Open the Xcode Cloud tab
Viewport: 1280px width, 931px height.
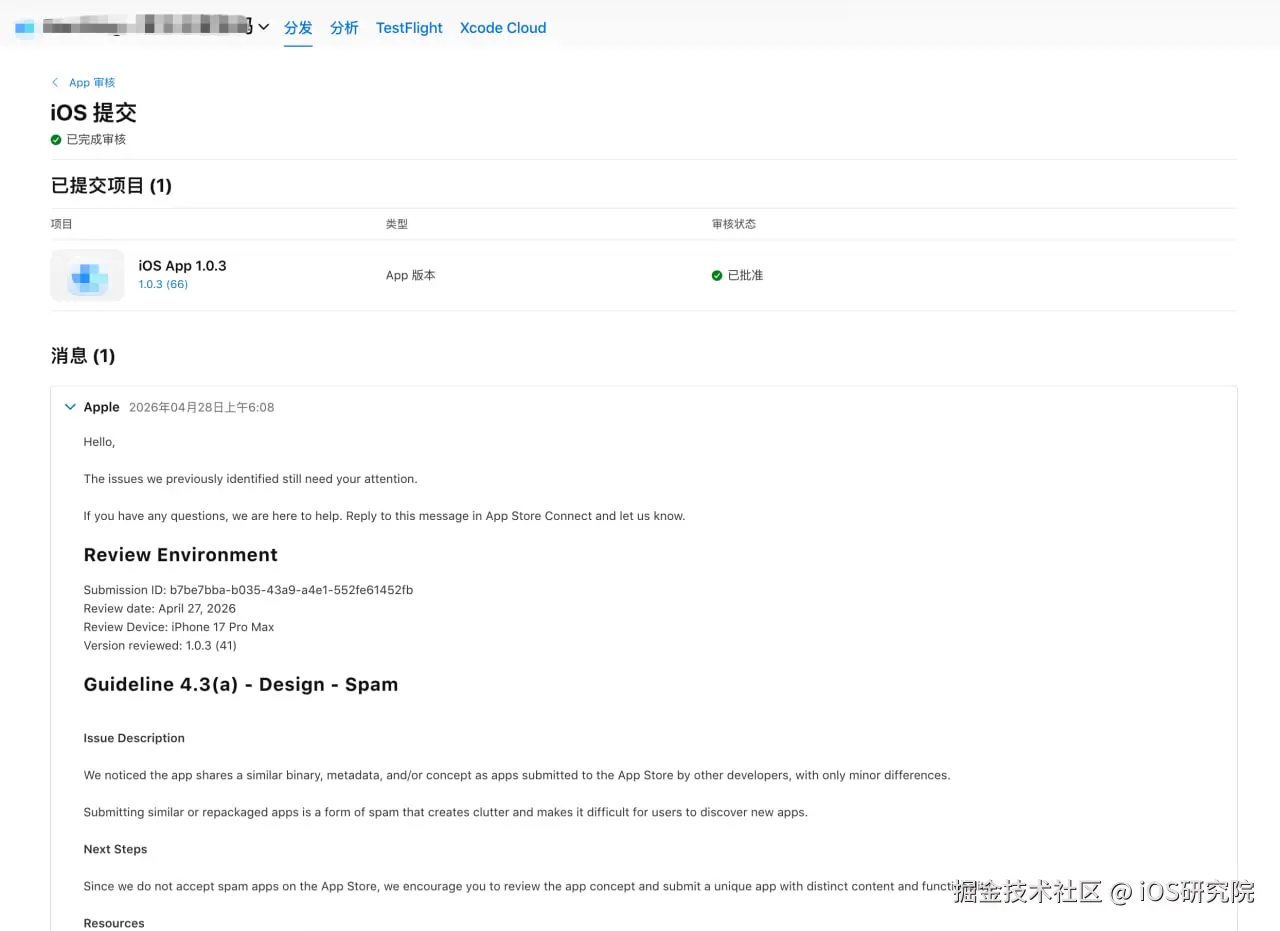tap(503, 28)
